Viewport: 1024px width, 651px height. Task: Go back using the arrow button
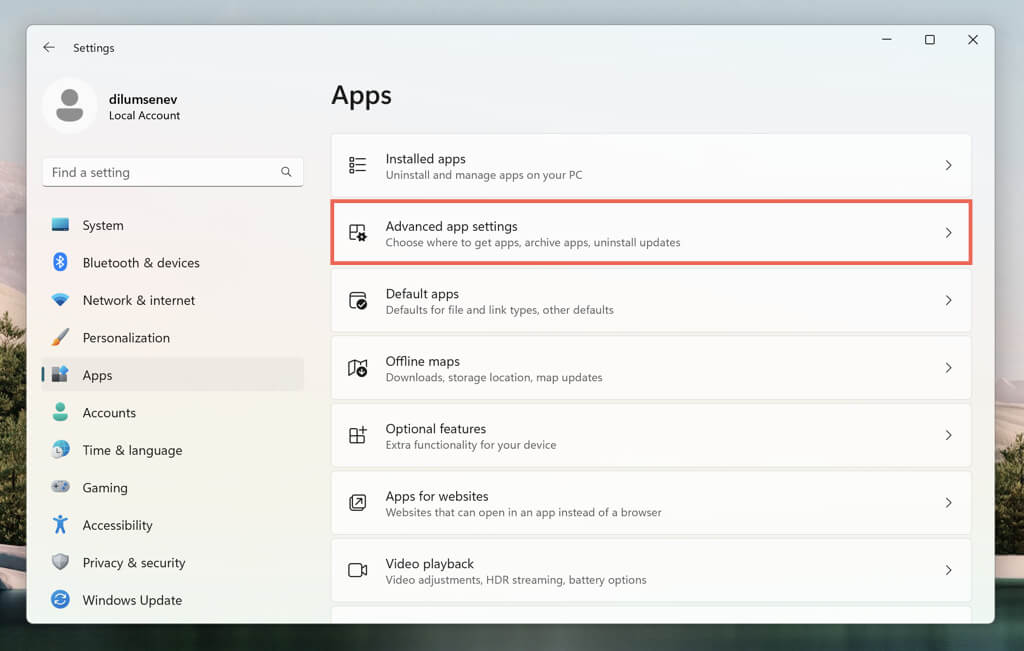point(49,47)
